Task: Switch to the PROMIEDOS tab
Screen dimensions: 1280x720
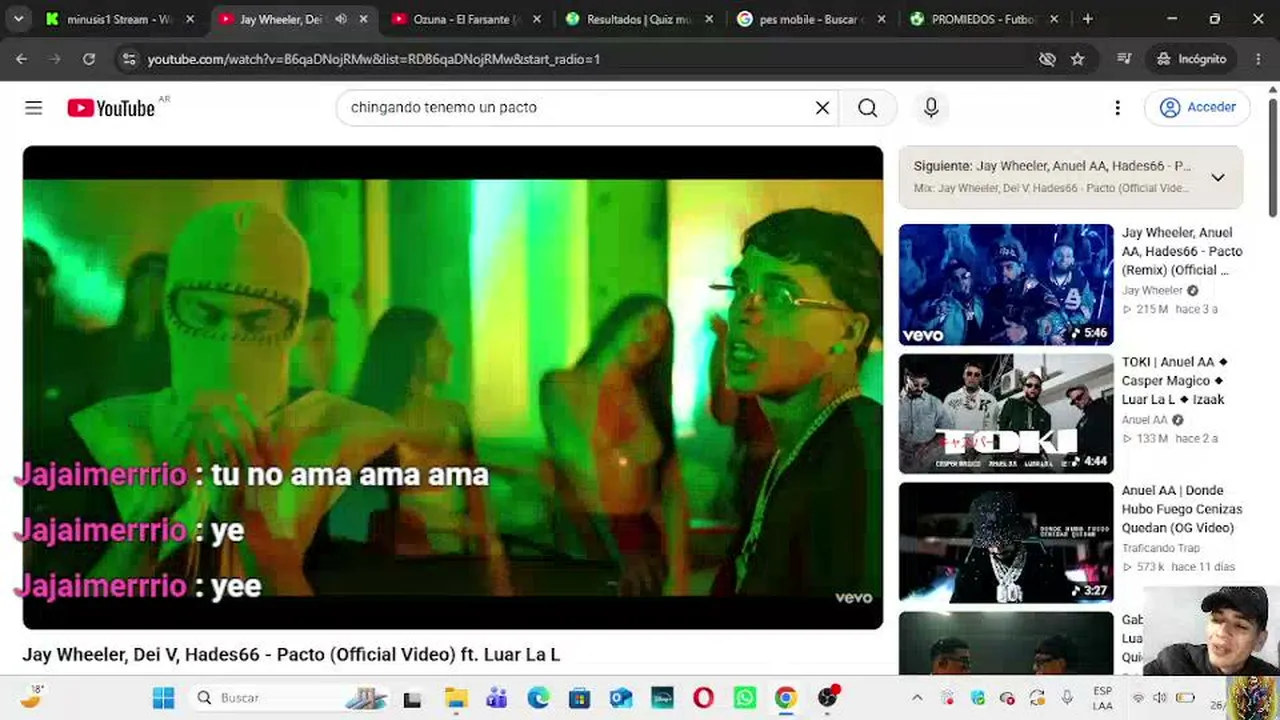Action: [x=986, y=19]
